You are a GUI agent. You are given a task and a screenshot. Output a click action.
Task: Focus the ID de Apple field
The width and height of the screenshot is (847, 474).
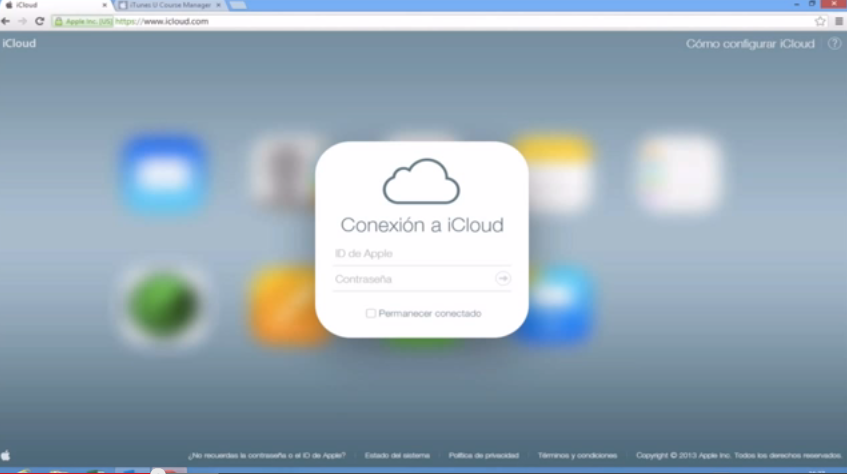coord(421,253)
